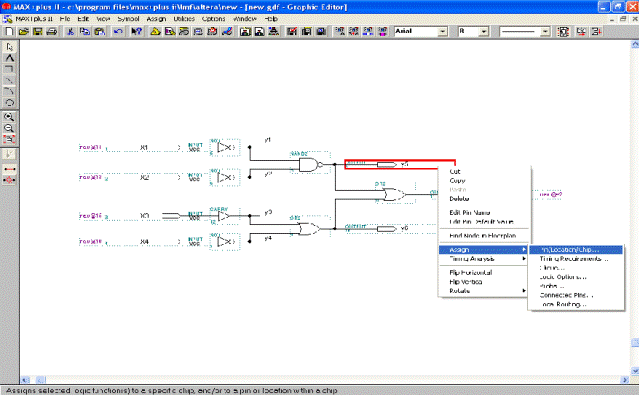Open the Assign menu in the menu bar

156,19
